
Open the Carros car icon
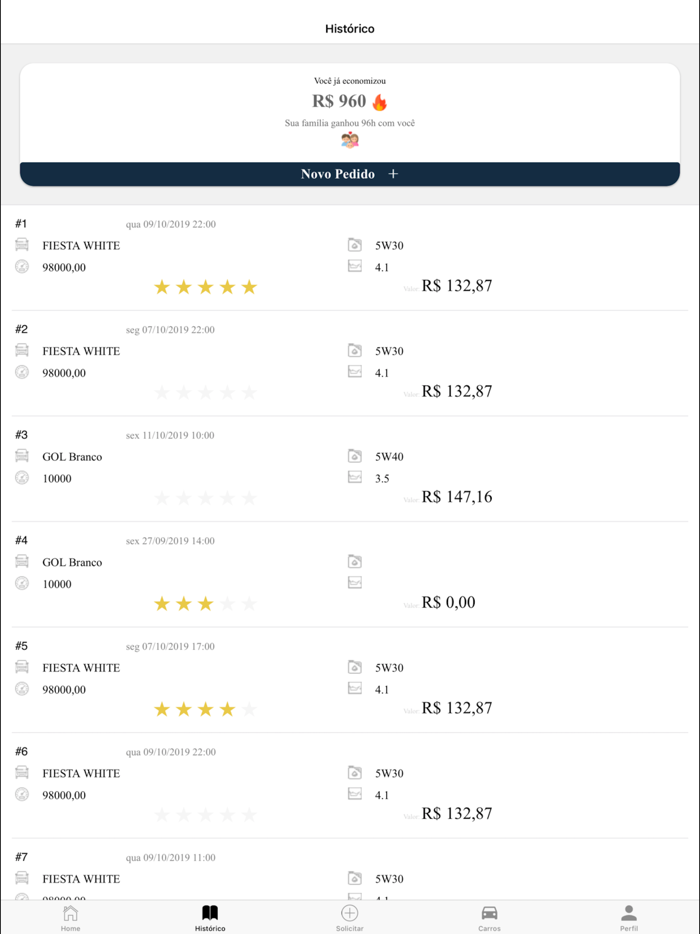[489, 913]
